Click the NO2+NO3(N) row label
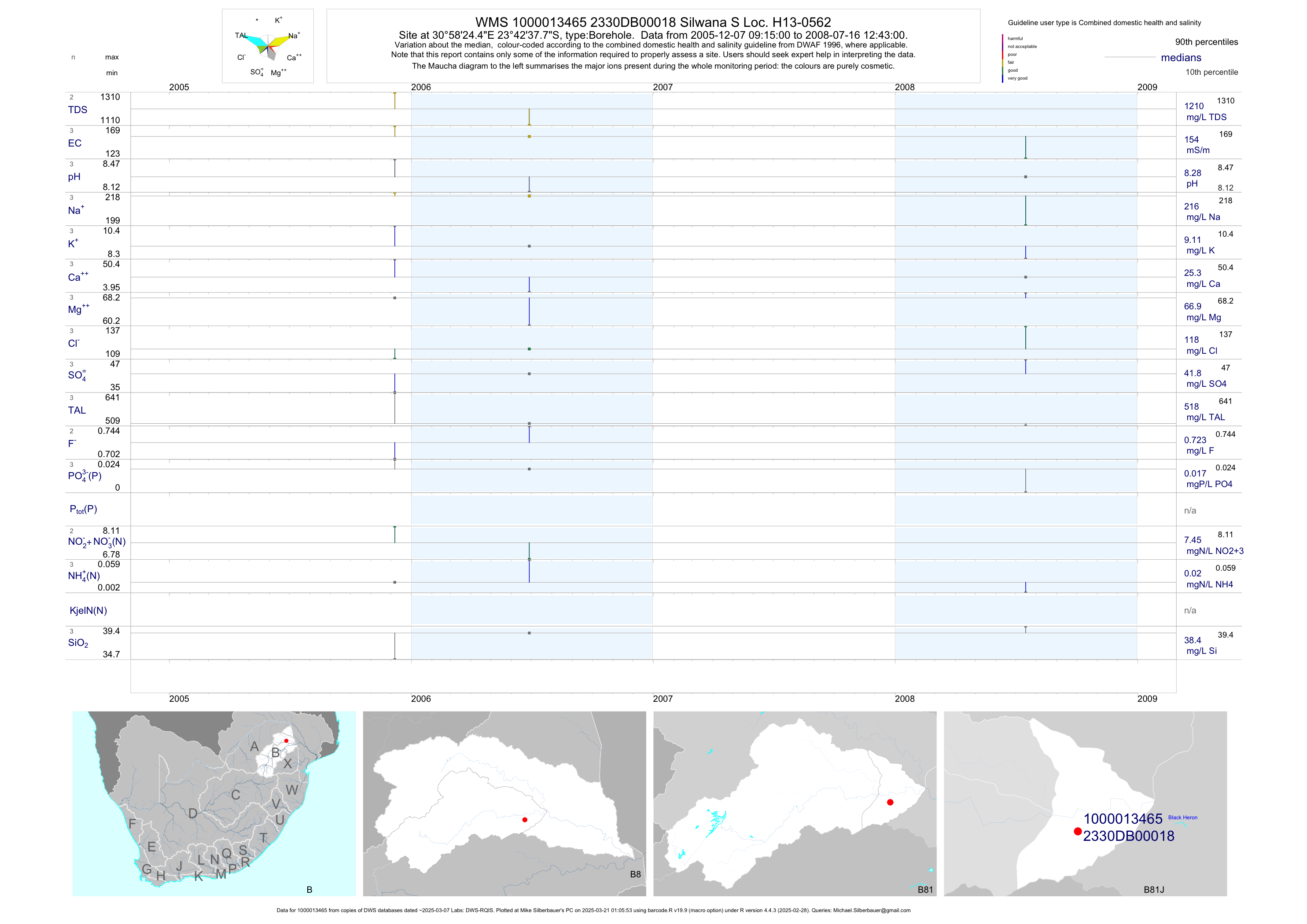This screenshot has width=1307, height=924. [x=96, y=542]
